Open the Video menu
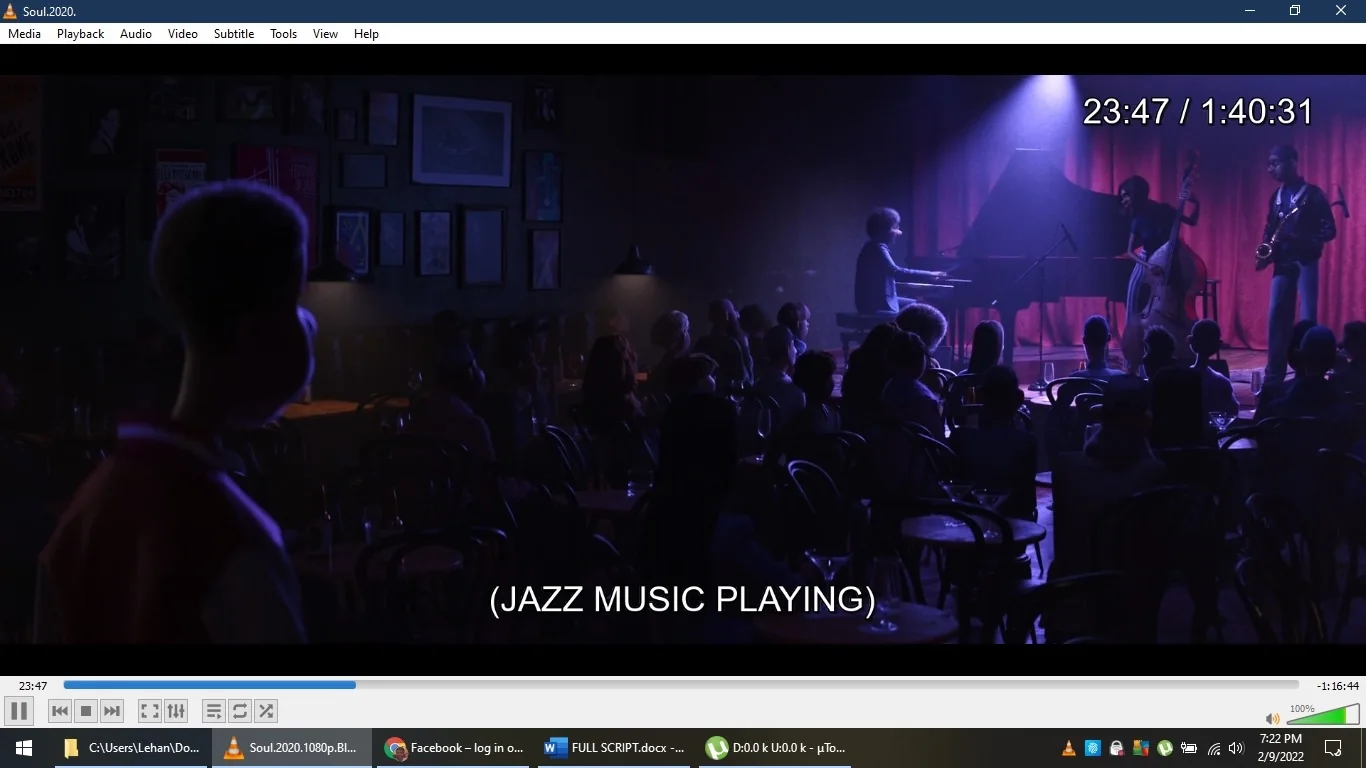Image resolution: width=1366 pixels, height=768 pixels. click(x=183, y=34)
